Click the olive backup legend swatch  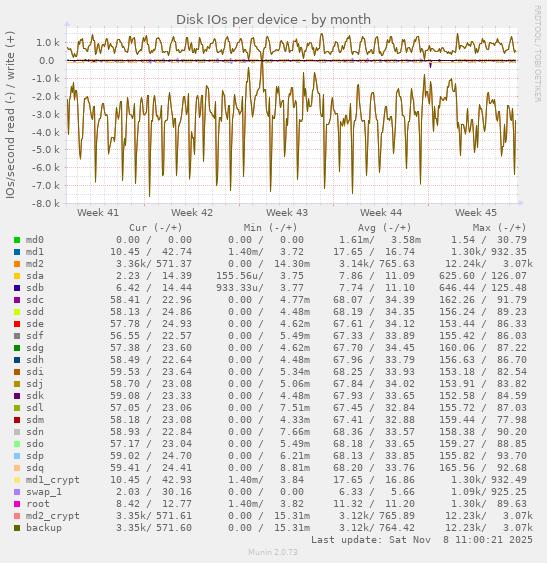[x=17, y=528]
